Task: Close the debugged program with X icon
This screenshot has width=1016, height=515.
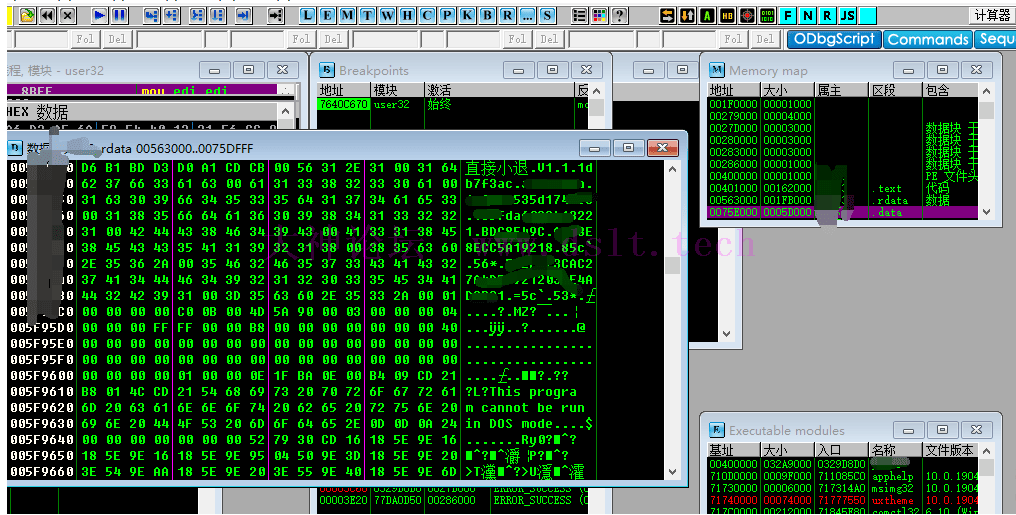Action: click(67, 15)
